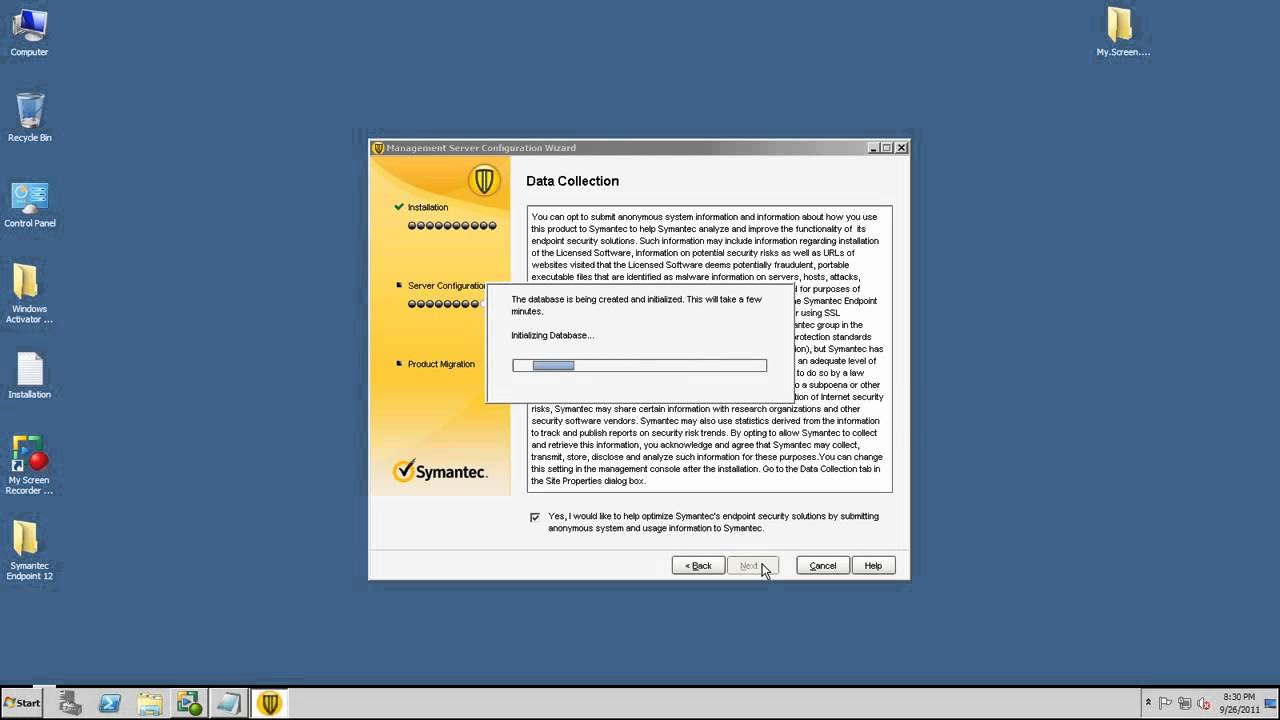1280x720 pixels.
Task: Click the Start button
Action: tap(22, 703)
